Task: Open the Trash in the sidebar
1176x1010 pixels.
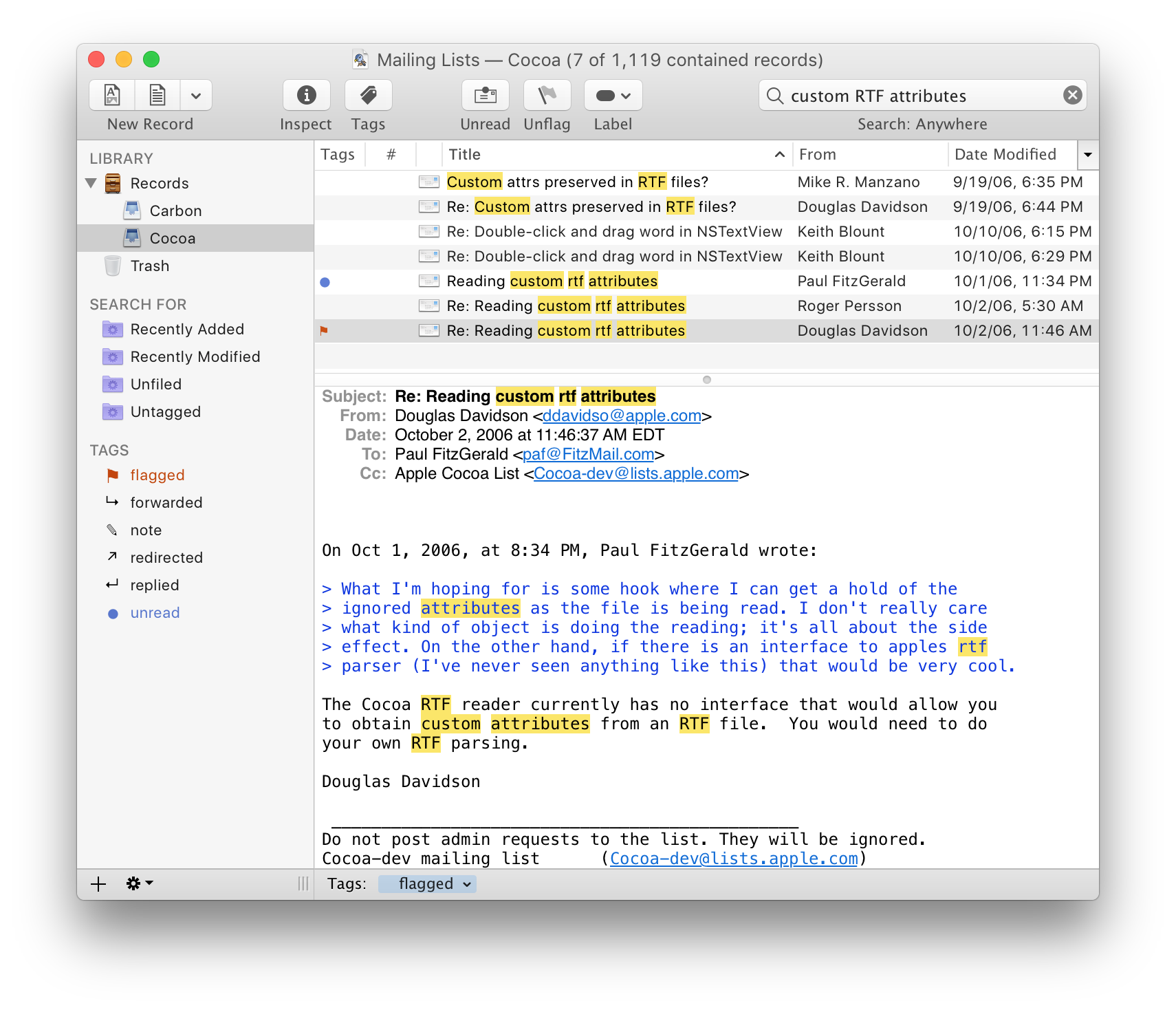Action: tap(149, 266)
